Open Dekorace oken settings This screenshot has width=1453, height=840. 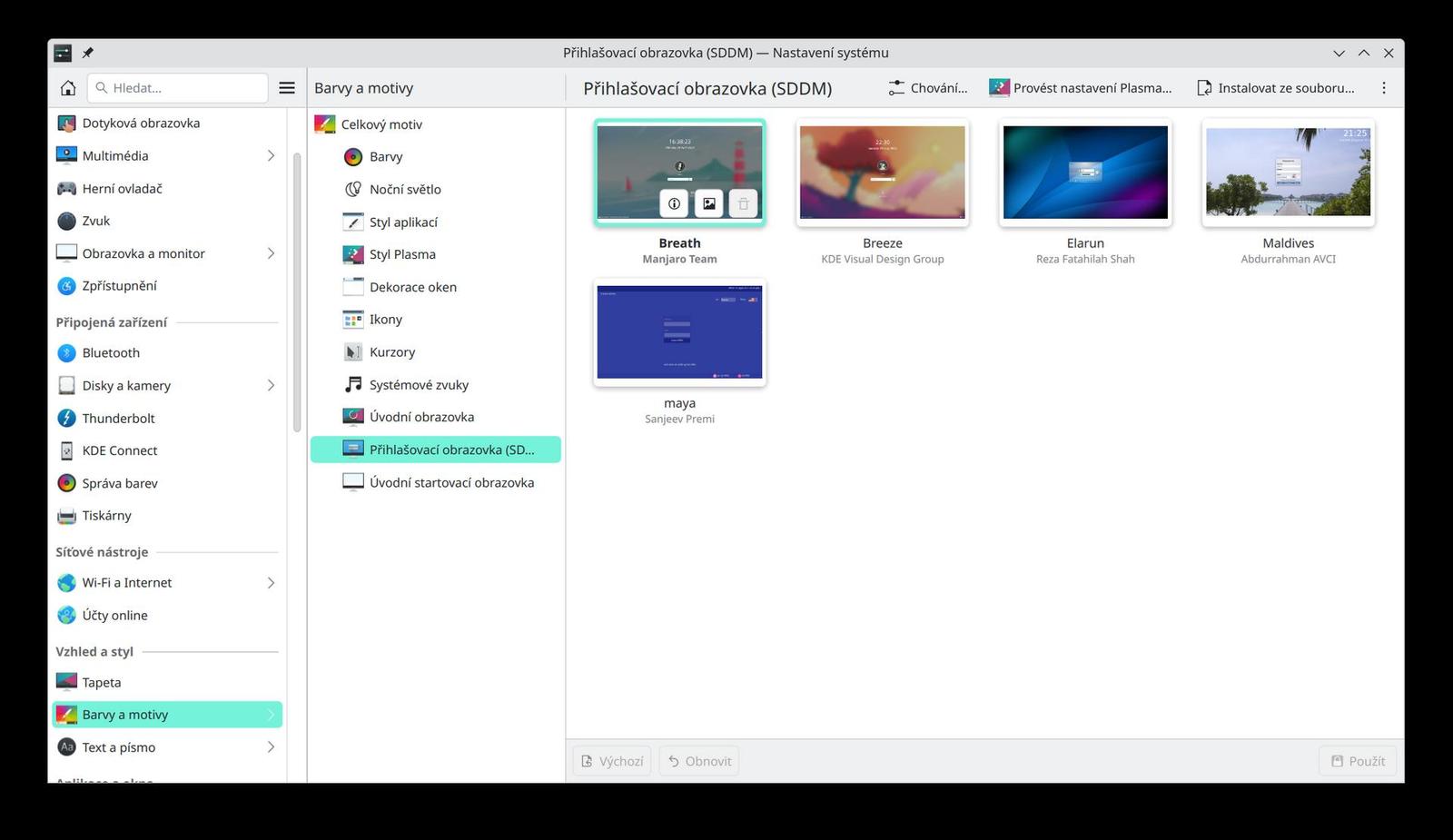(413, 286)
